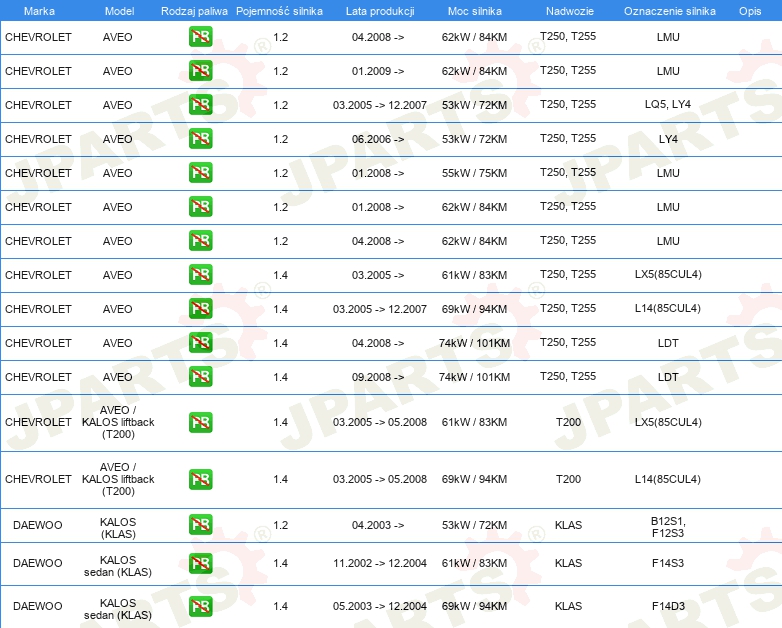This screenshot has width=782, height=628.
Task: Click fuel icon in 04.2008 LDT row
Action: click(200, 343)
